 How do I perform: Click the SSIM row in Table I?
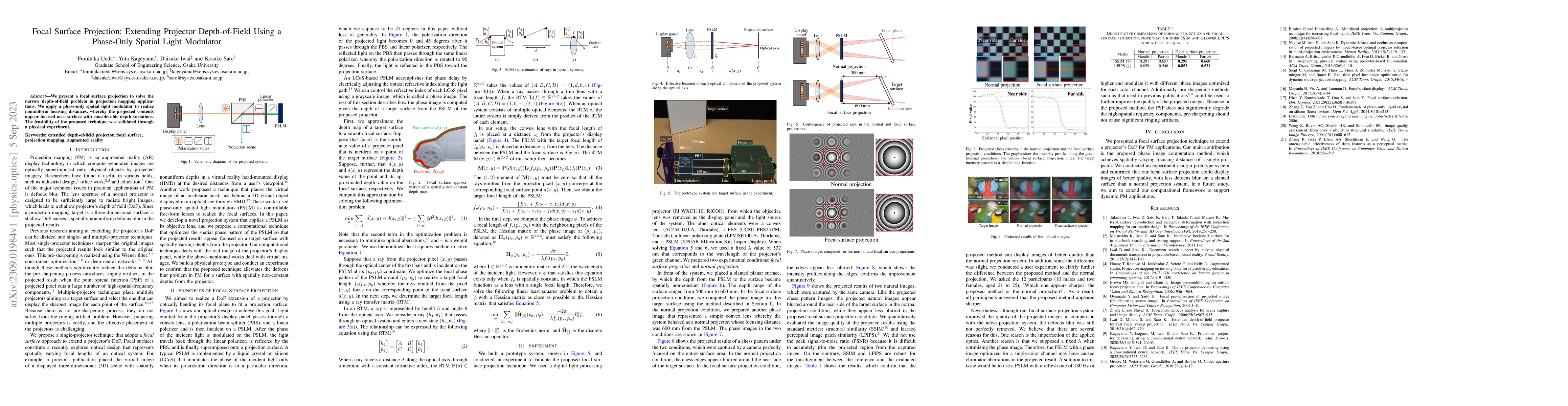point(1165,61)
